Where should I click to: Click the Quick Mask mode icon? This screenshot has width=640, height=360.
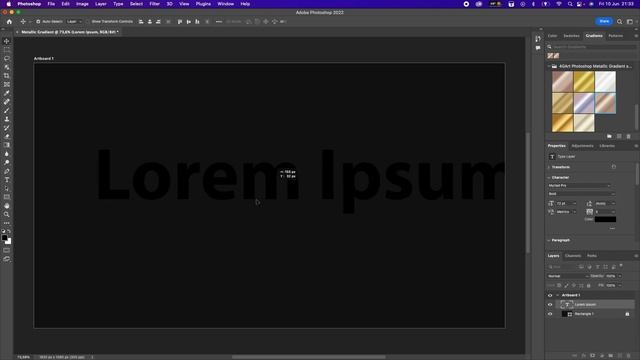tap(7, 250)
